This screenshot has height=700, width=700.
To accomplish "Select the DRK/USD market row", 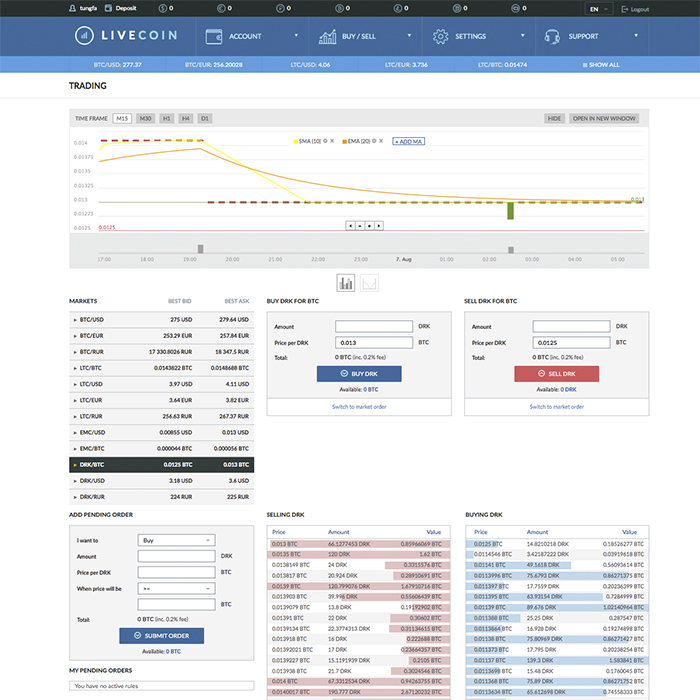I will coord(162,481).
